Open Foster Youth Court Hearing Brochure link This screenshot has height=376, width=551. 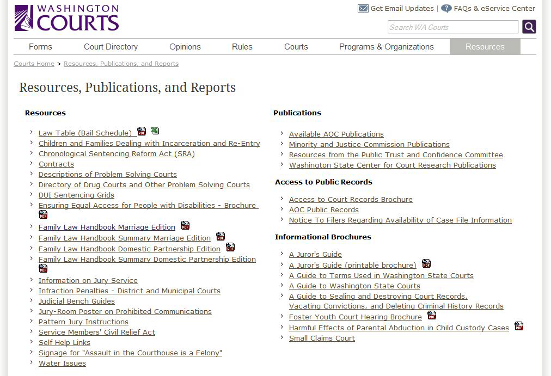click(355, 317)
